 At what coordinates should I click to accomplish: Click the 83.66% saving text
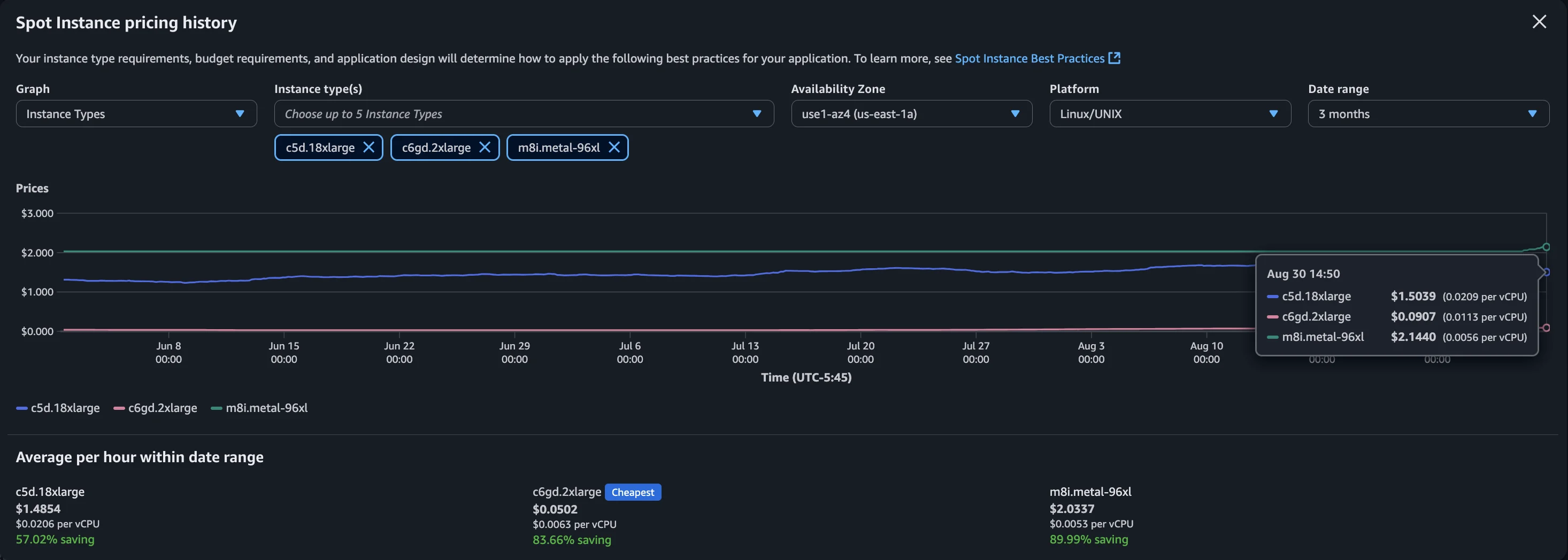pos(572,540)
